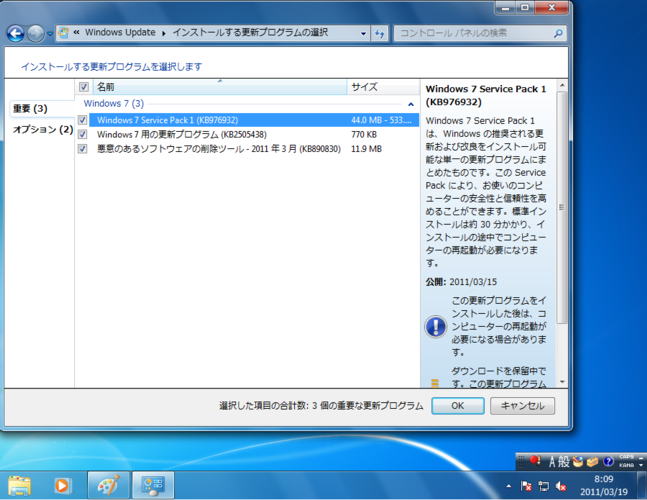The height and width of the screenshot is (500, 647).
Task: Click the details pane scroll down arrow
Action: [x=562, y=382]
